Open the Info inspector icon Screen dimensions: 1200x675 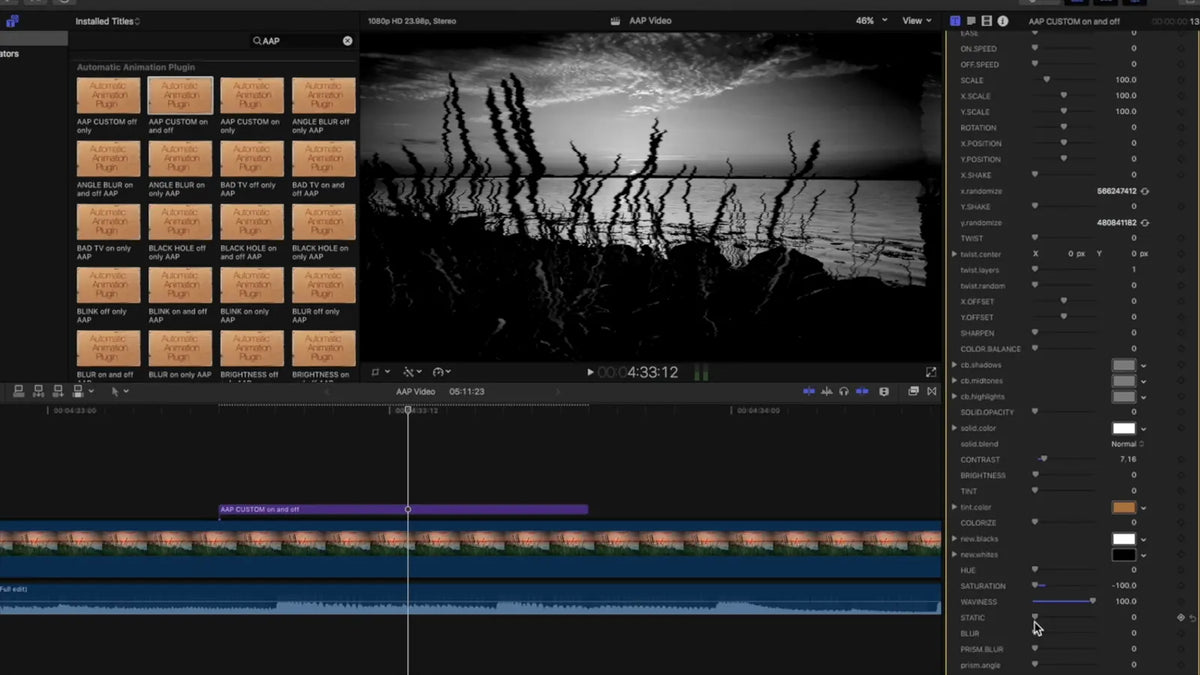[1003, 21]
